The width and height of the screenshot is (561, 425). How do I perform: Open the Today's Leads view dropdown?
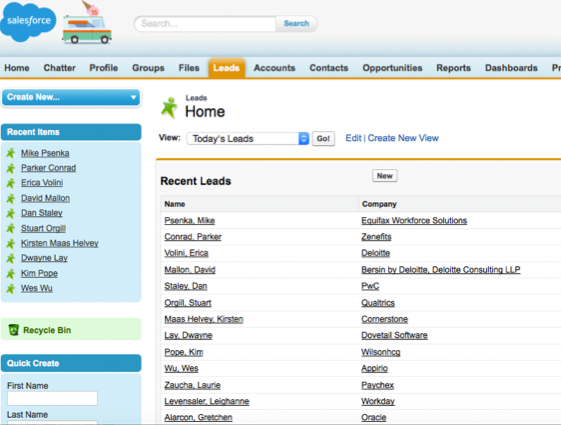[248, 138]
